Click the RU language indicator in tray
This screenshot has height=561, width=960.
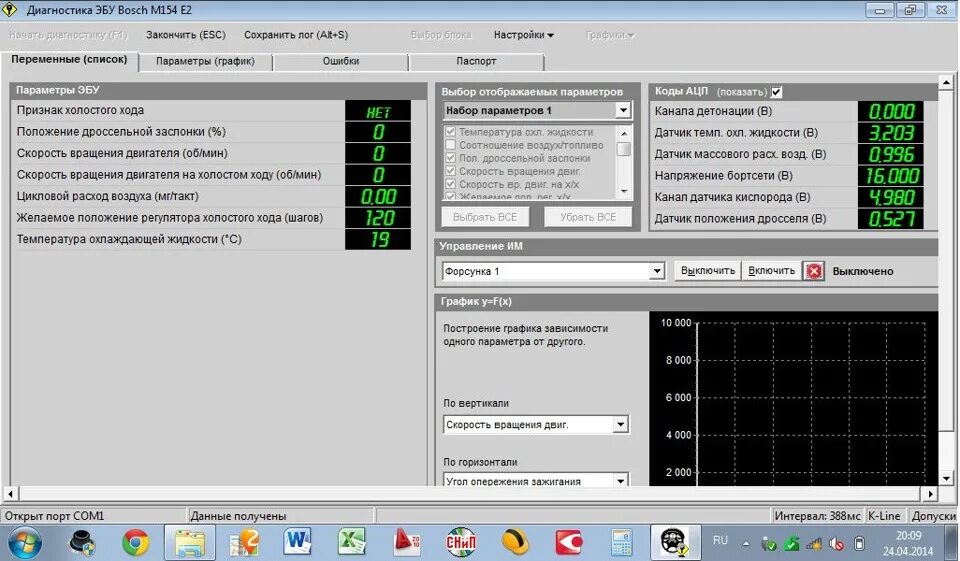720,540
